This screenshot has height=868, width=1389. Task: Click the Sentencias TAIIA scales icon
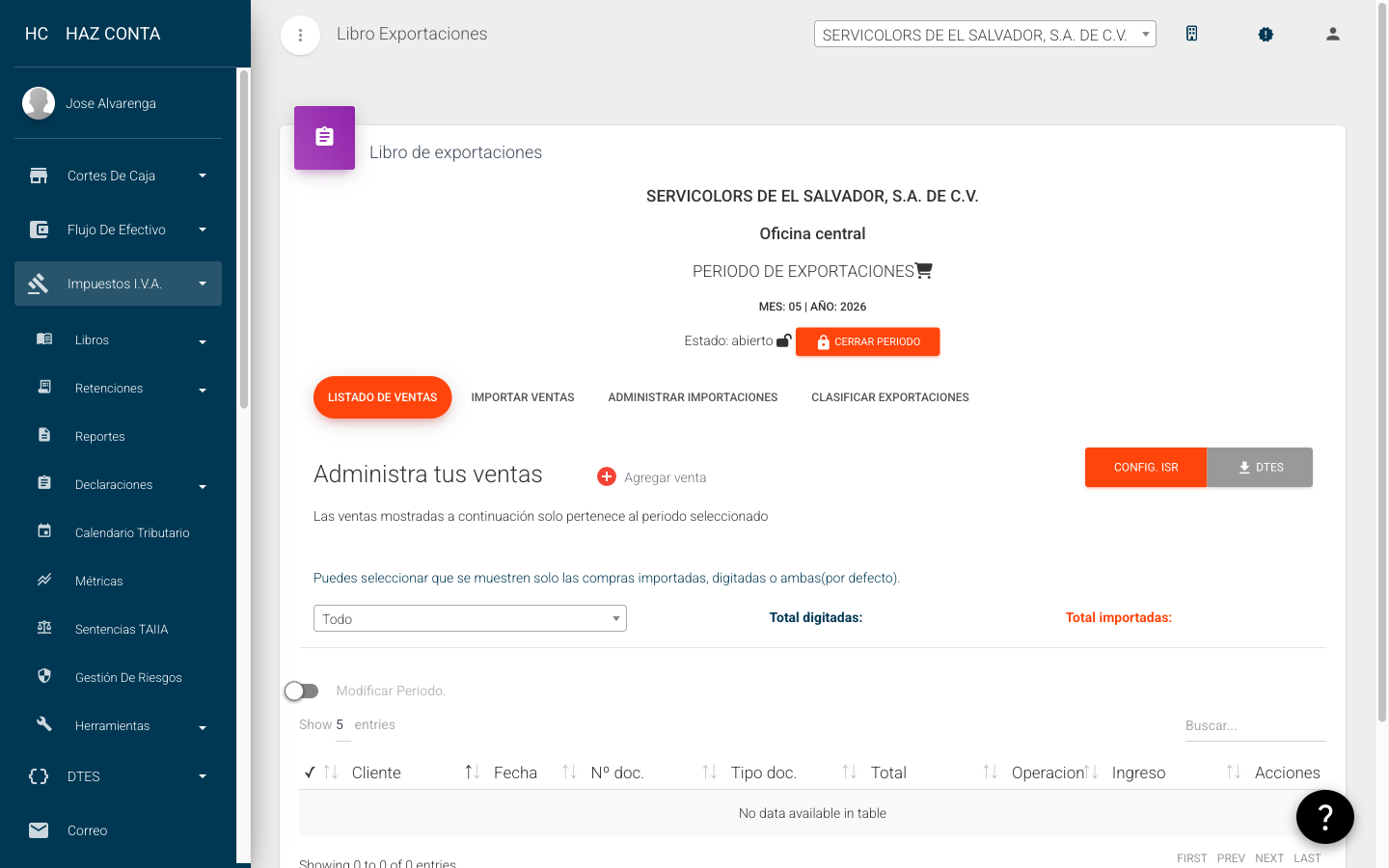tap(44, 628)
